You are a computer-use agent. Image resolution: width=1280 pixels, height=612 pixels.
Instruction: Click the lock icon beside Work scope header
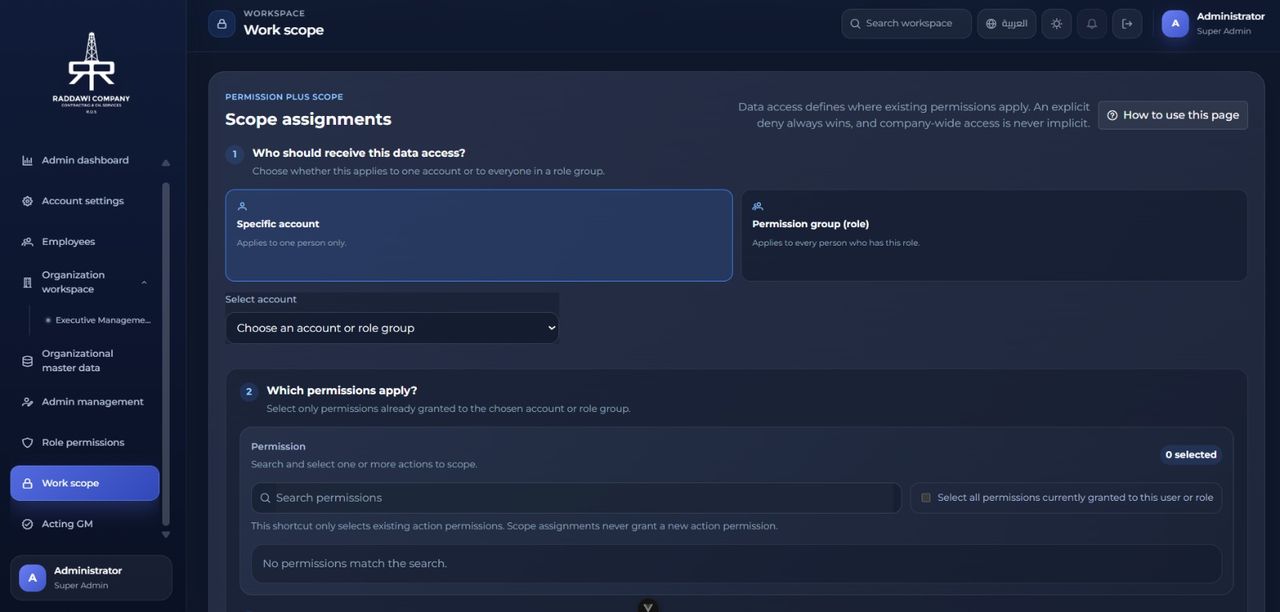222,24
